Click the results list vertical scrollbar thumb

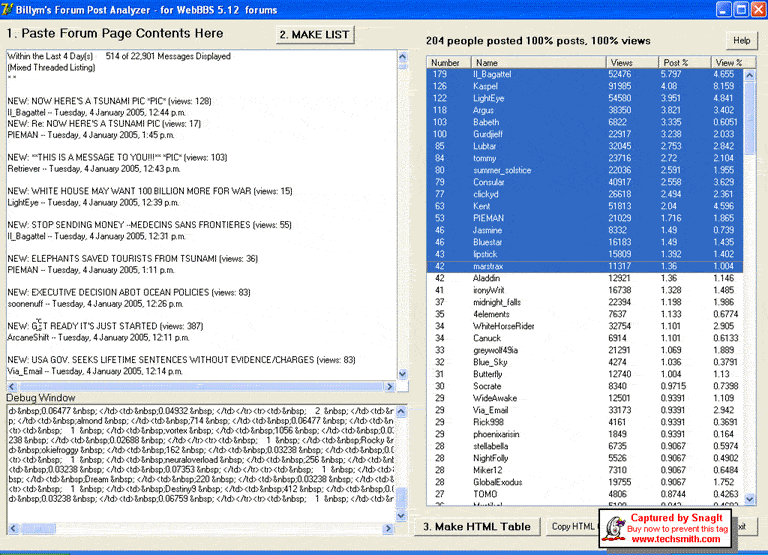[749, 118]
